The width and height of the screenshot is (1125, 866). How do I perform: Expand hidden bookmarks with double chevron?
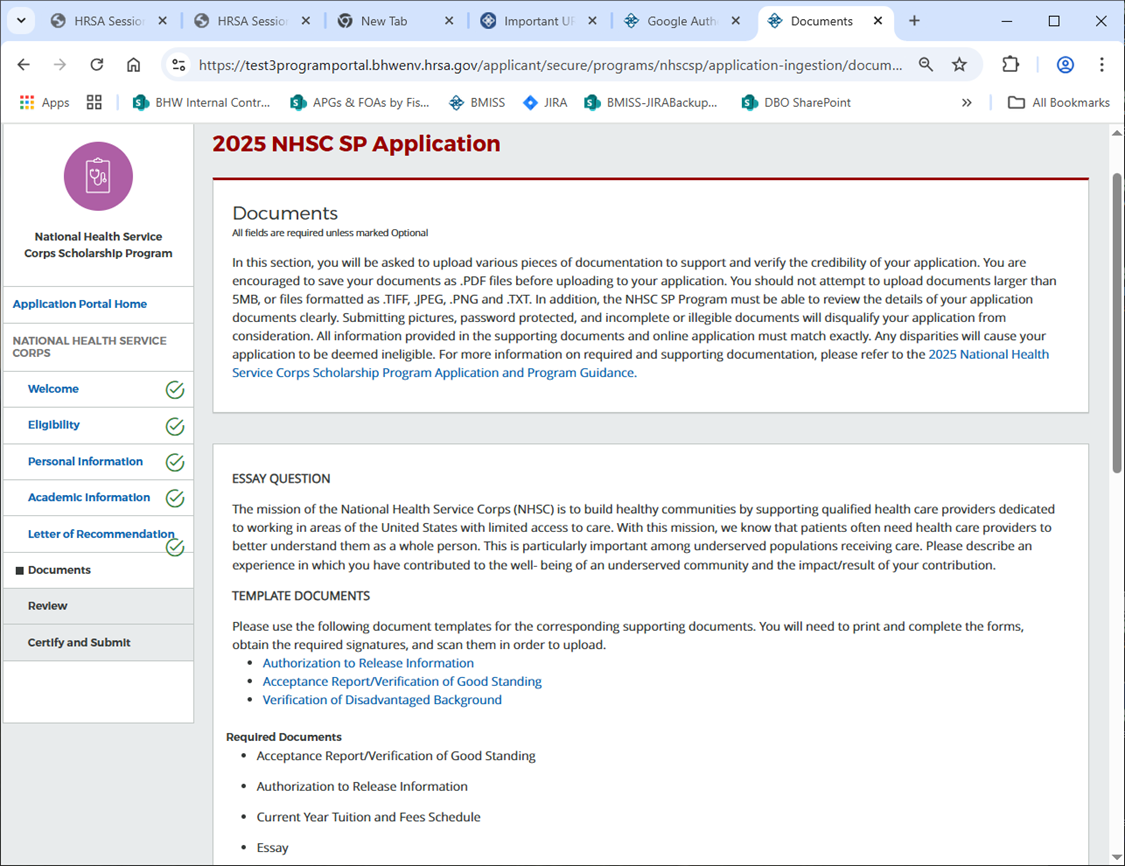point(966,102)
